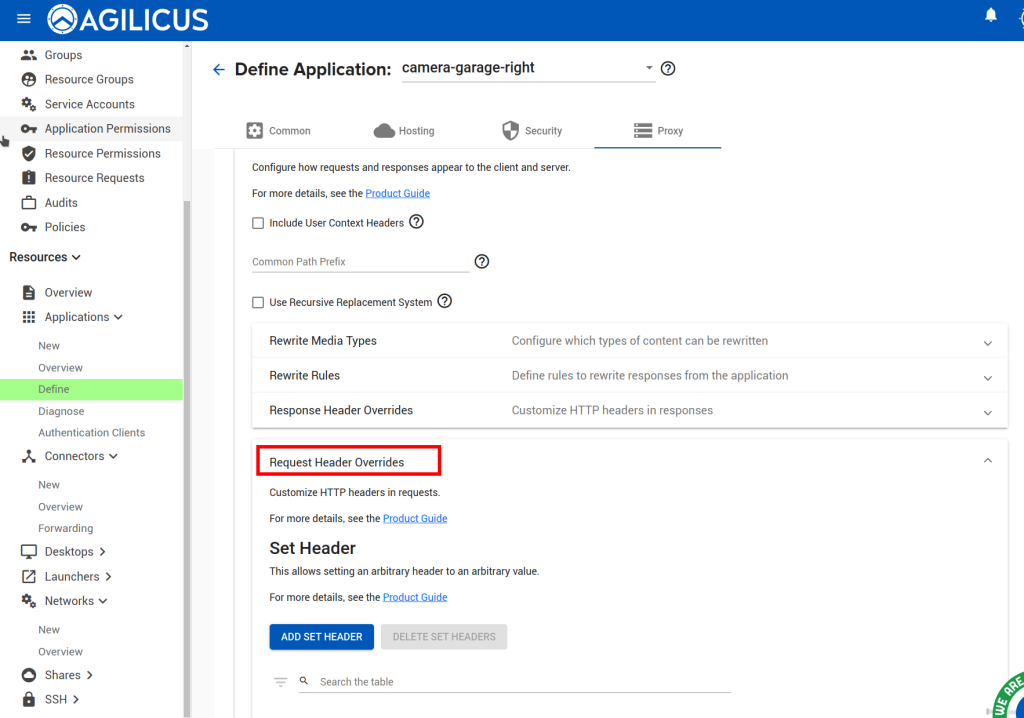The height and width of the screenshot is (718, 1024).
Task: Click the back arrow beside Define Application
Action: pos(219,69)
